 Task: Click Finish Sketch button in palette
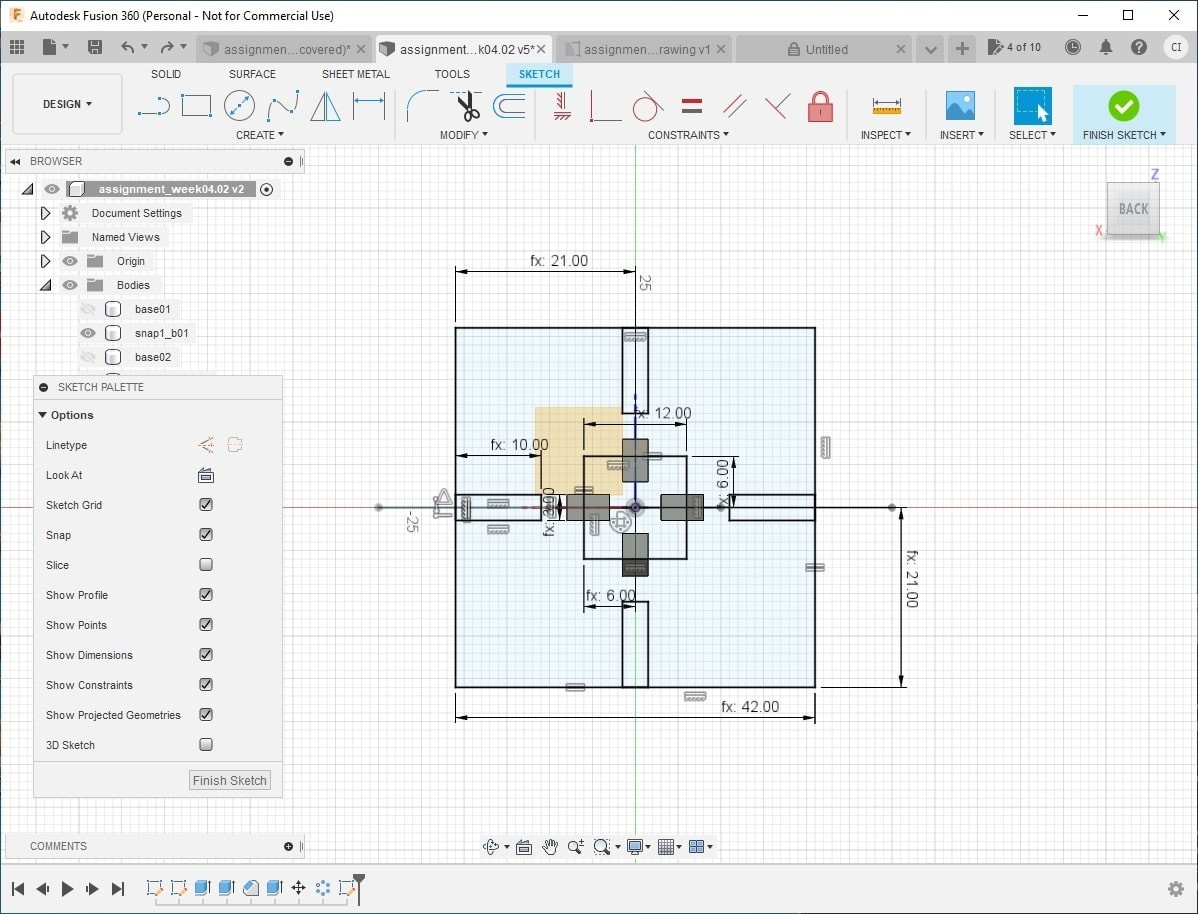tap(230, 781)
